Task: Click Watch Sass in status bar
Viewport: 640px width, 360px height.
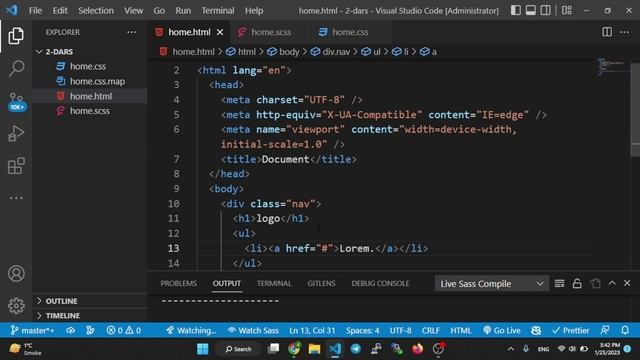Action: coord(253,330)
